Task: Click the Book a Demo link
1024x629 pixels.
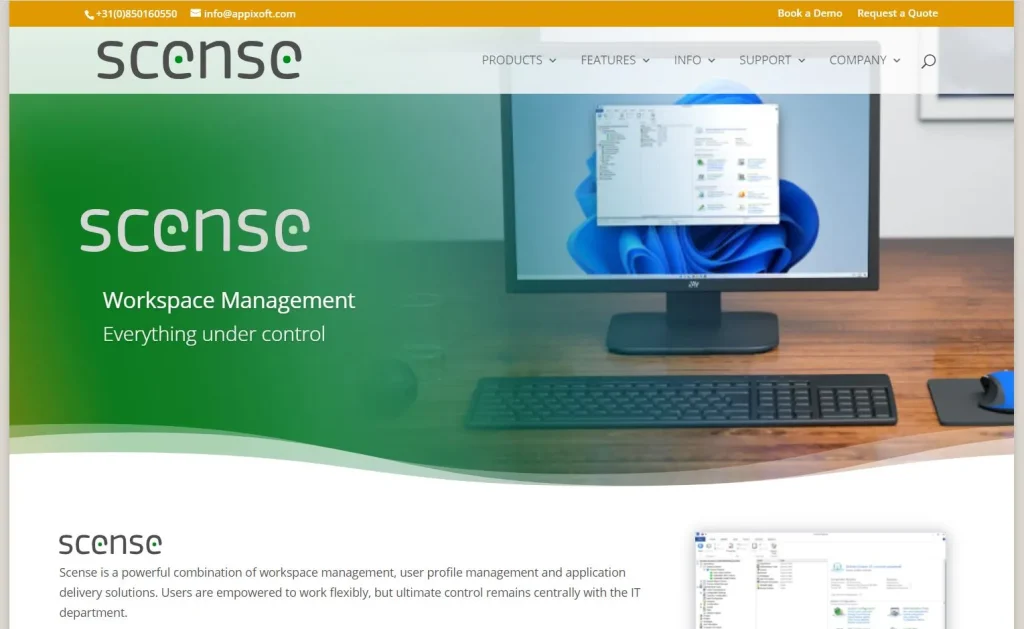Action: (809, 13)
